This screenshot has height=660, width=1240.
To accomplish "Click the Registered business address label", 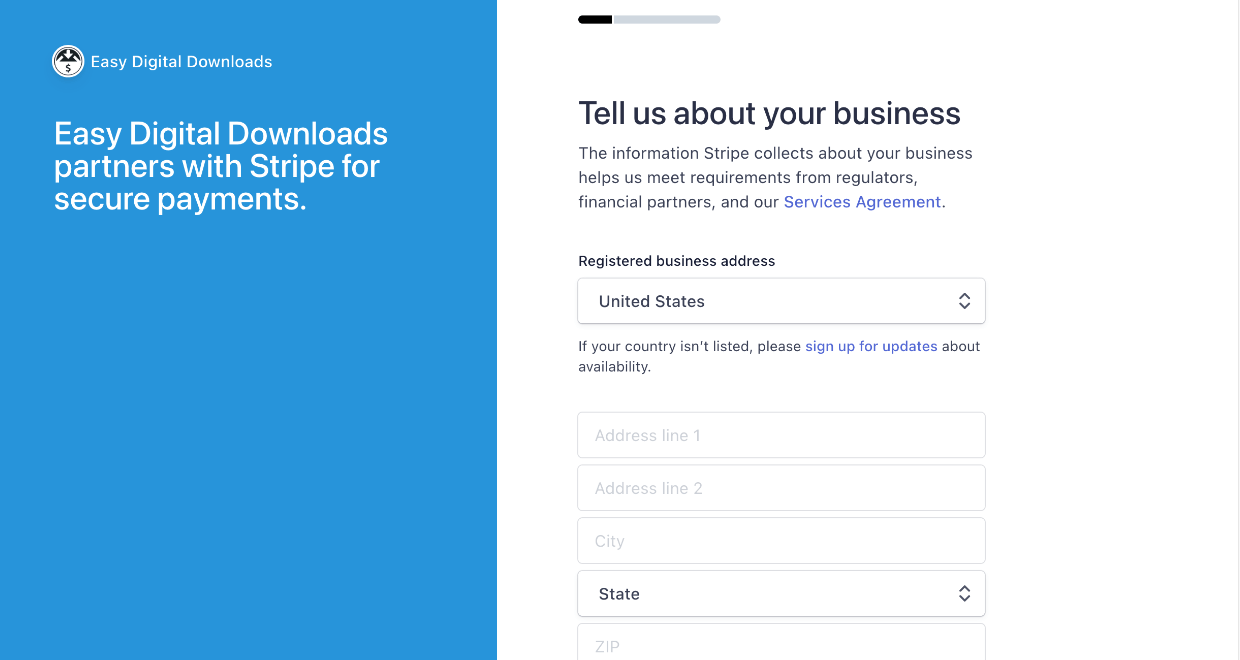I will click(676, 261).
